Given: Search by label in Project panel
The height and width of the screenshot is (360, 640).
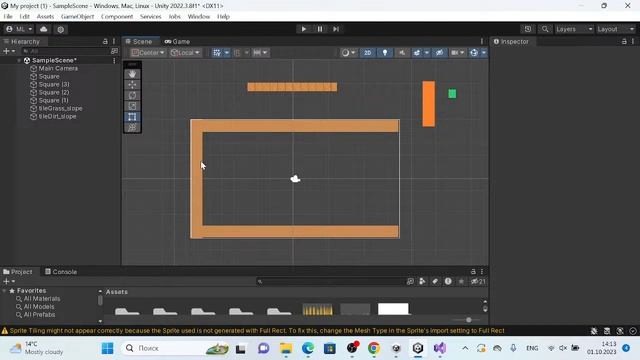Looking at the screenshot, I should coord(435,281).
